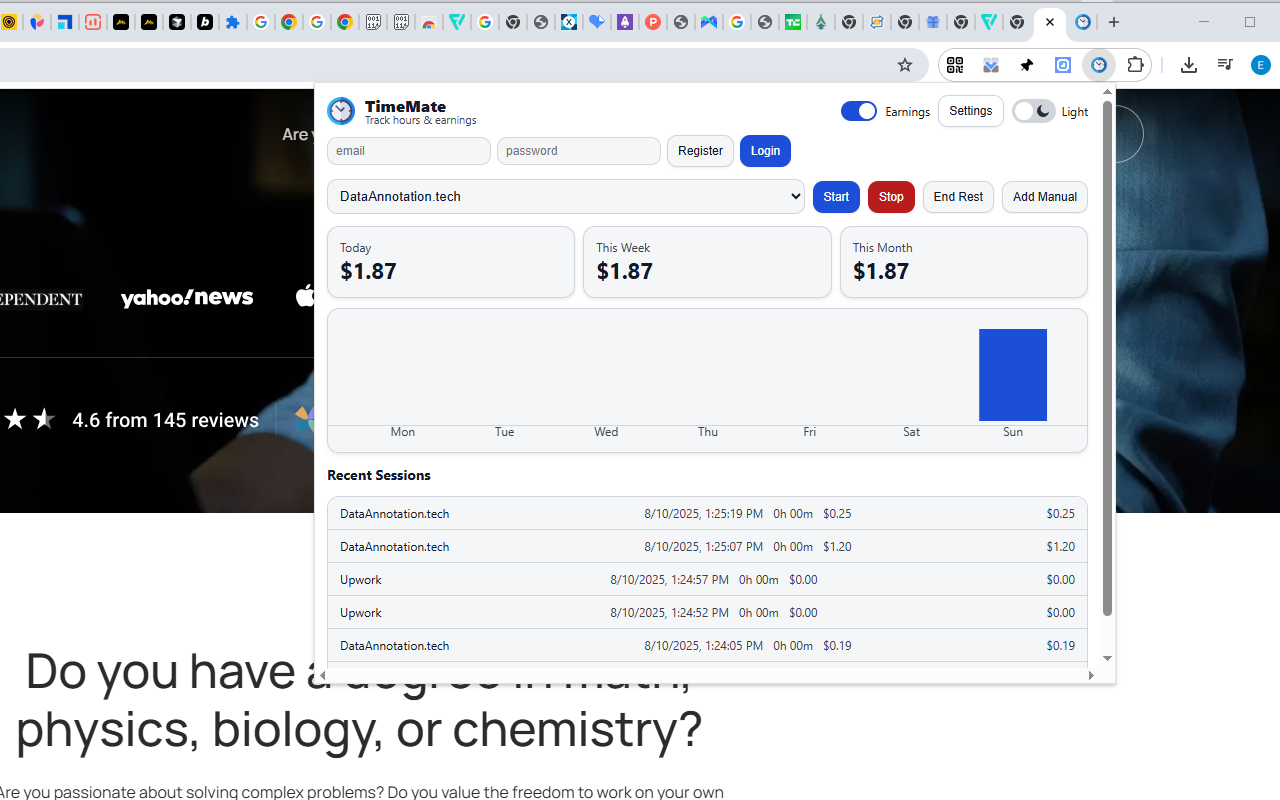This screenshot has height=800, width=1280.
Task: Open the Chrome downloads icon
Action: point(1189,65)
